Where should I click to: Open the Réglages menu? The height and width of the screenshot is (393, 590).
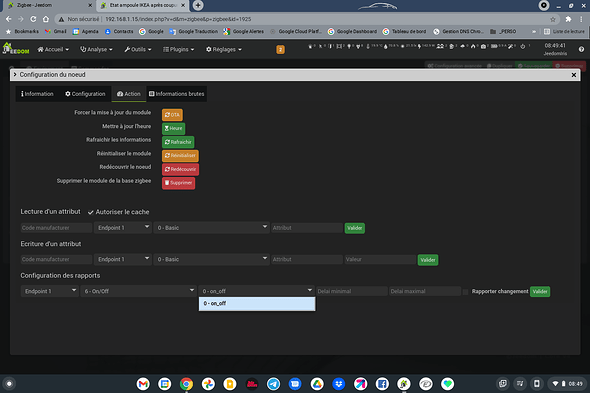click(224, 49)
